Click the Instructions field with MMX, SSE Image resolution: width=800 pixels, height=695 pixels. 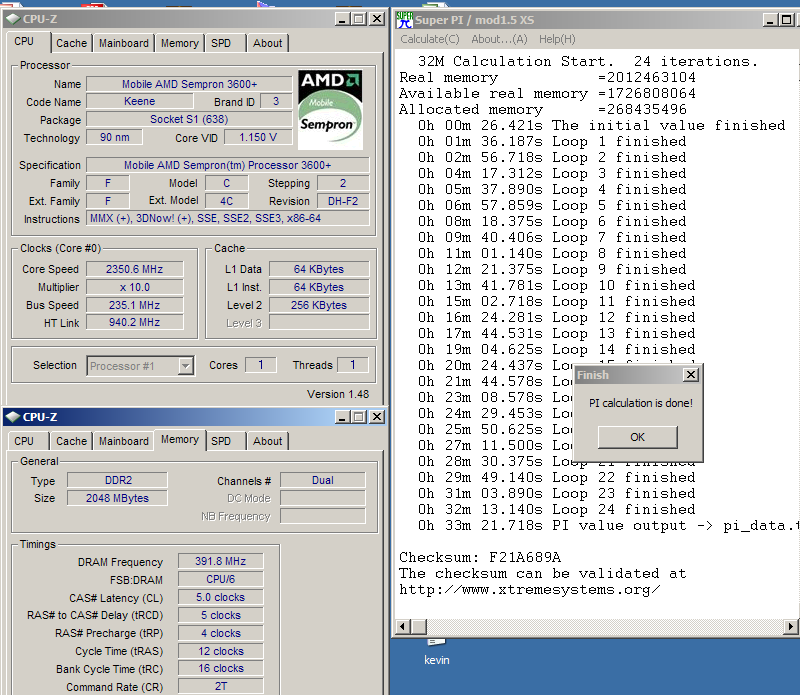pyautogui.click(x=228, y=218)
